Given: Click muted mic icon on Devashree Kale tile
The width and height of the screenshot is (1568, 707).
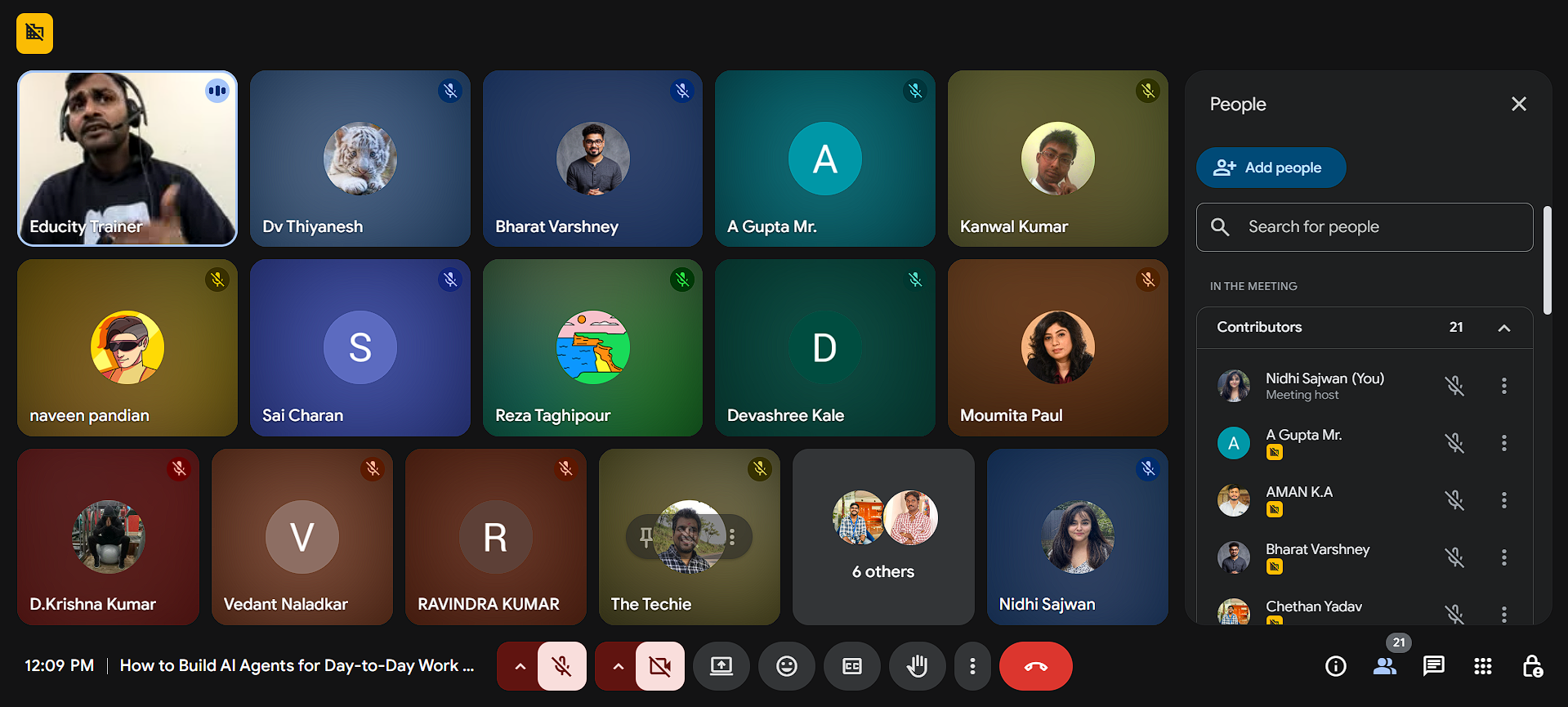Looking at the screenshot, I should pyautogui.click(x=915, y=280).
